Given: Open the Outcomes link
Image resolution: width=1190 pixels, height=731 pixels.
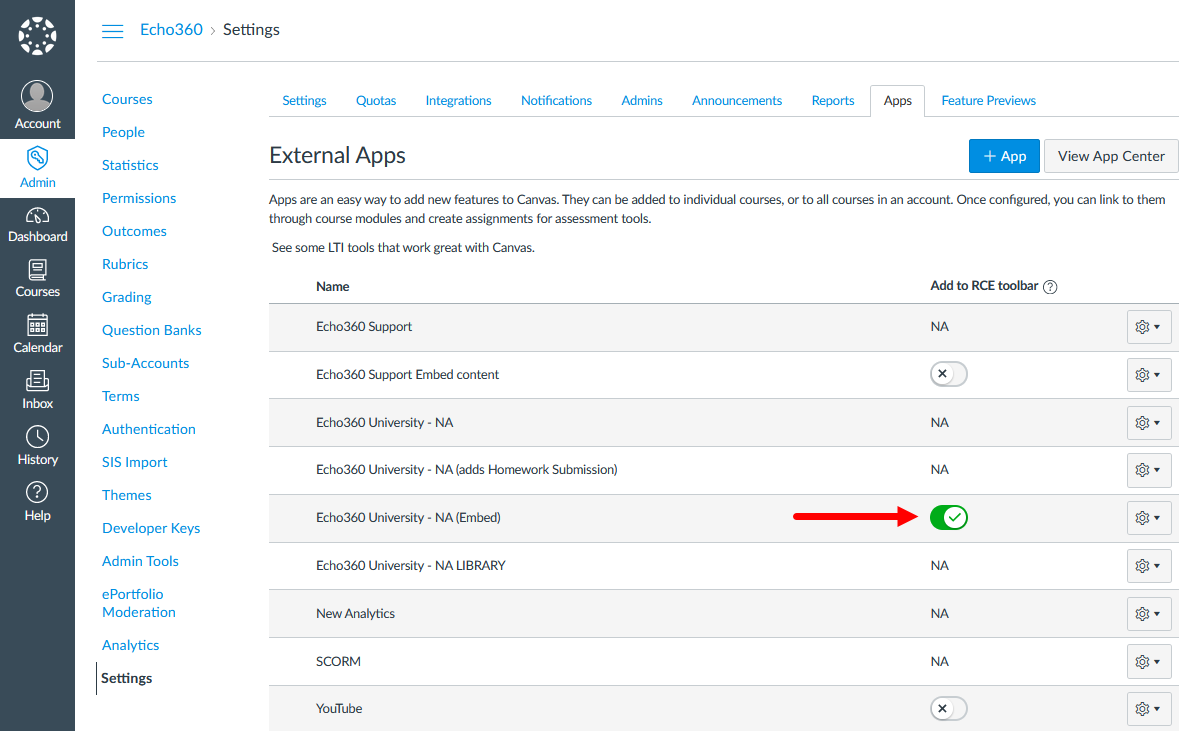Looking at the screenshot, I should (x=134, y=232).
